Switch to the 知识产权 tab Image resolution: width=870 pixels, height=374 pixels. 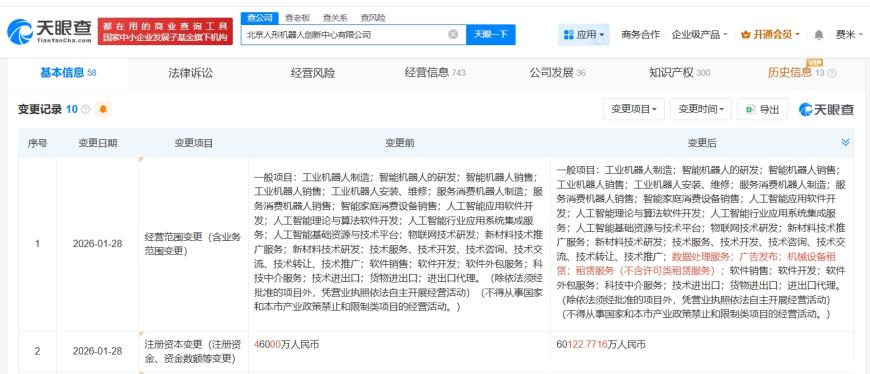680,73
